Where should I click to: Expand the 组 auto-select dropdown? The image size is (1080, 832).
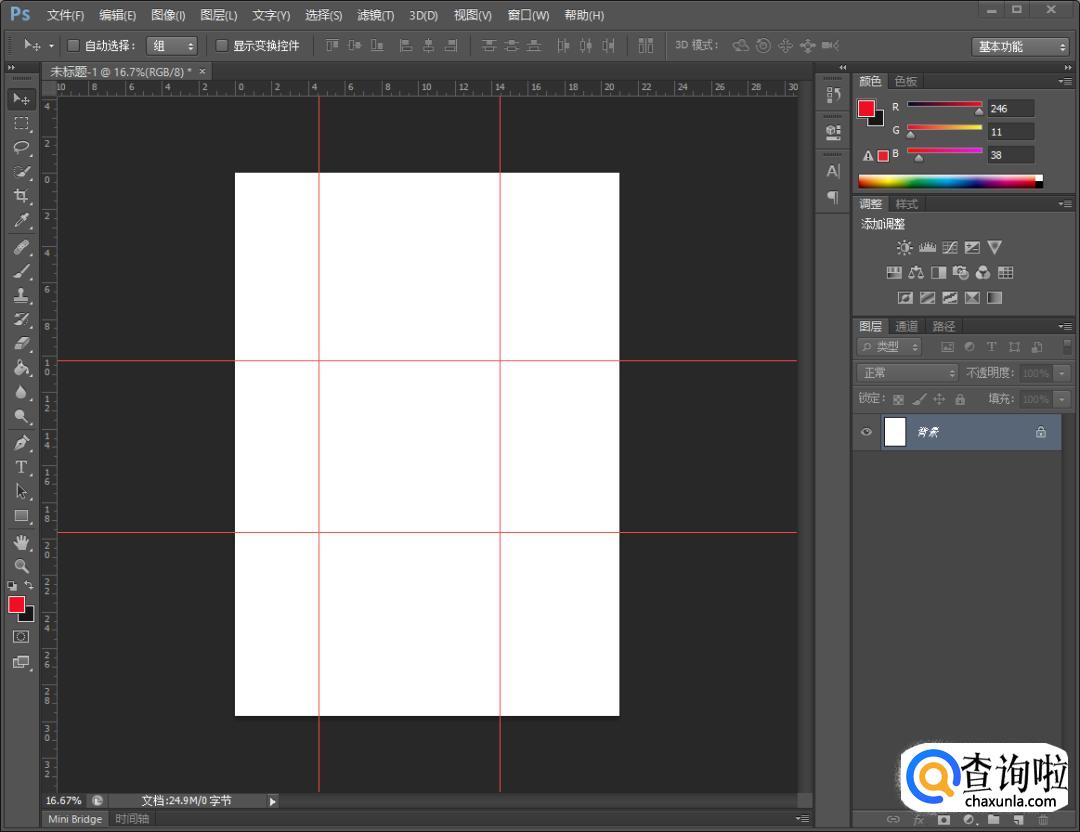click(x=173, y=46)
